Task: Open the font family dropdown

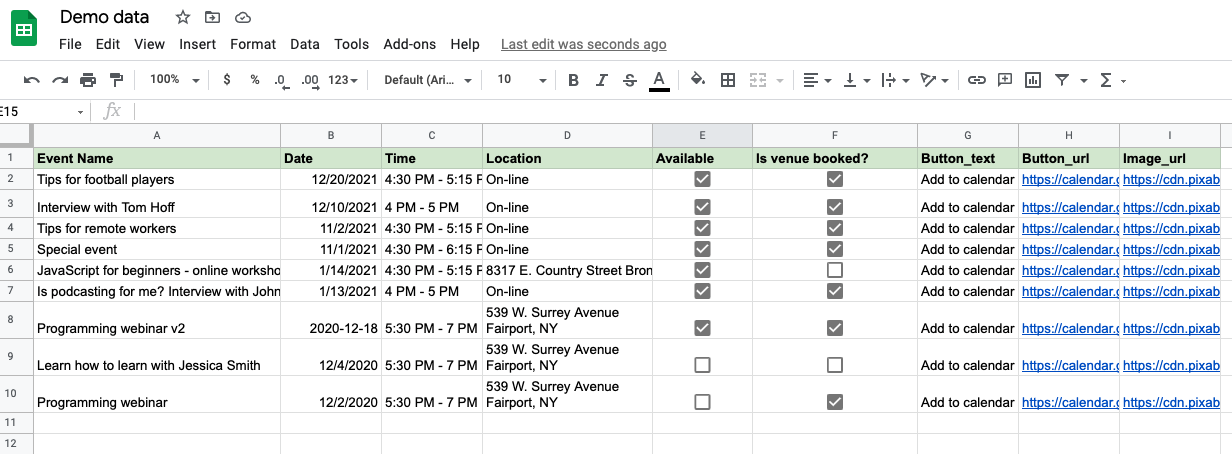Action: (x=428, y=80)
